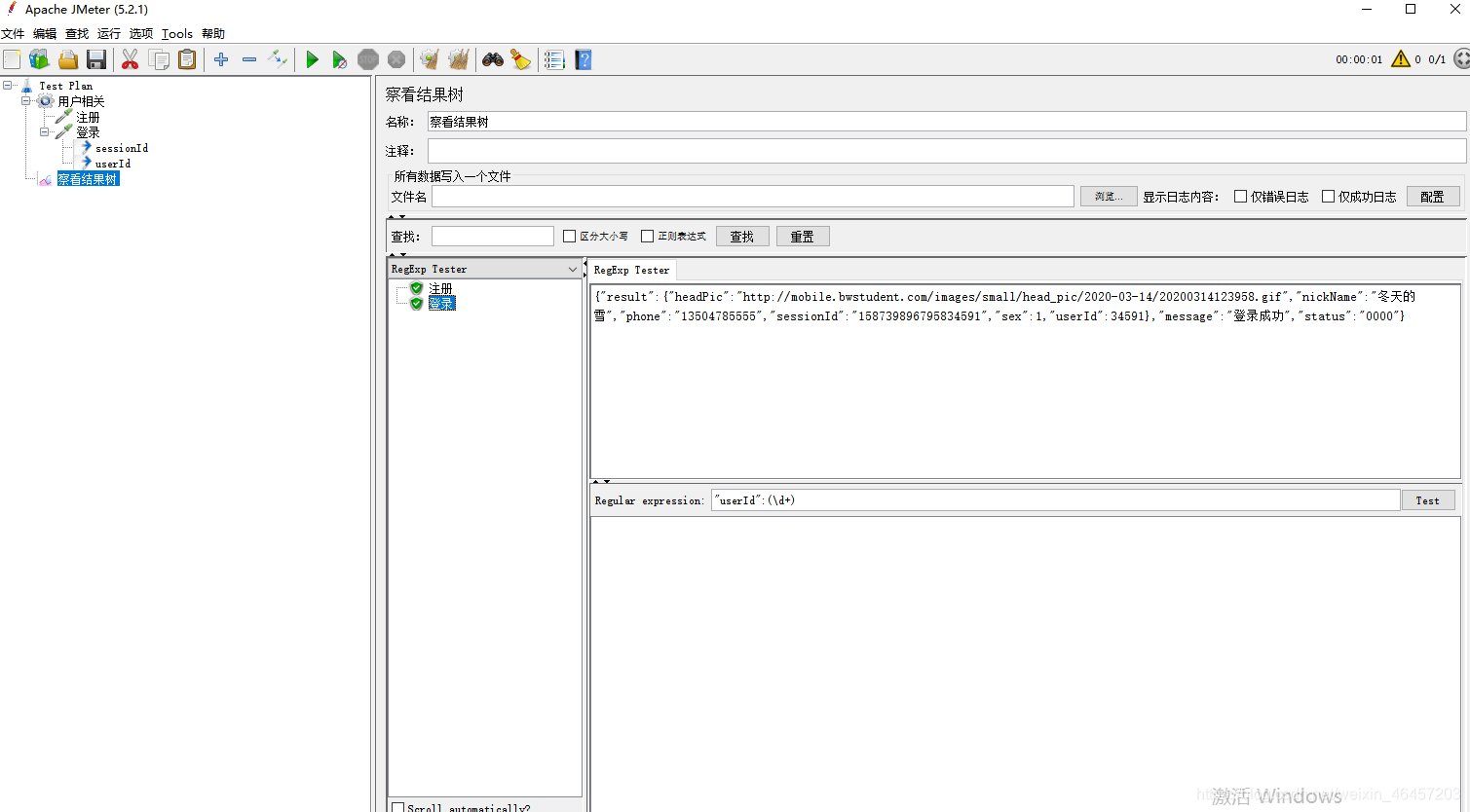Select the 注册 sampler in the tree
This screenshot has width=1470, height=812.
point(88,117)
